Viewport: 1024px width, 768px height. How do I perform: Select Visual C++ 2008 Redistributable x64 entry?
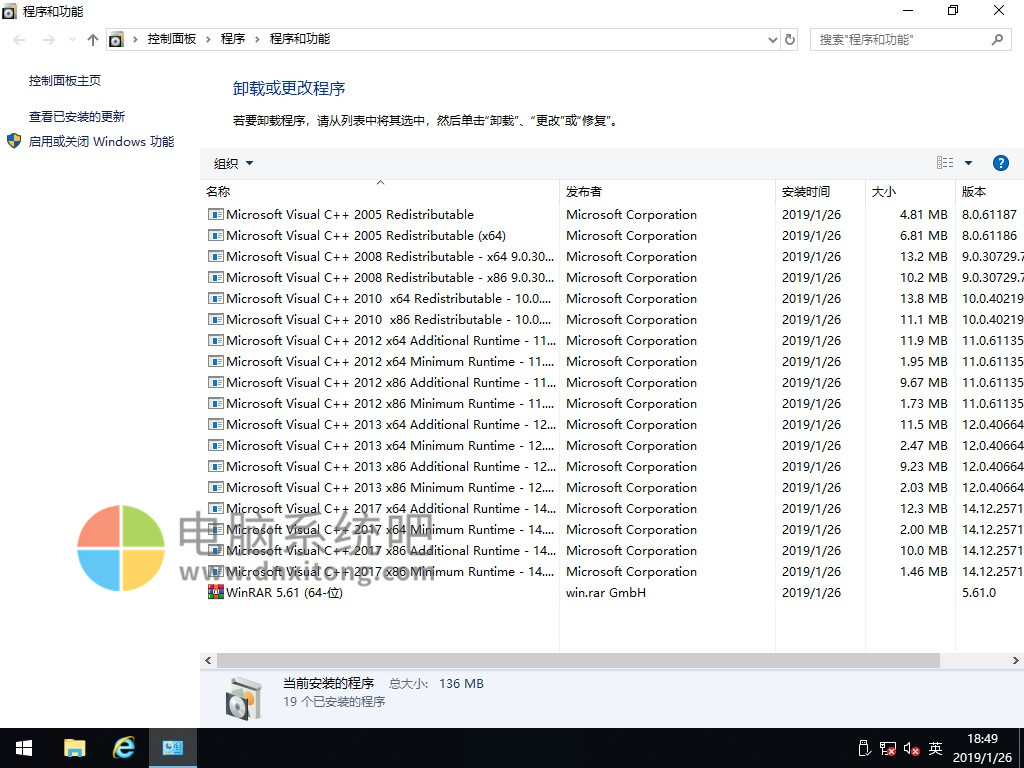(611, 256)
